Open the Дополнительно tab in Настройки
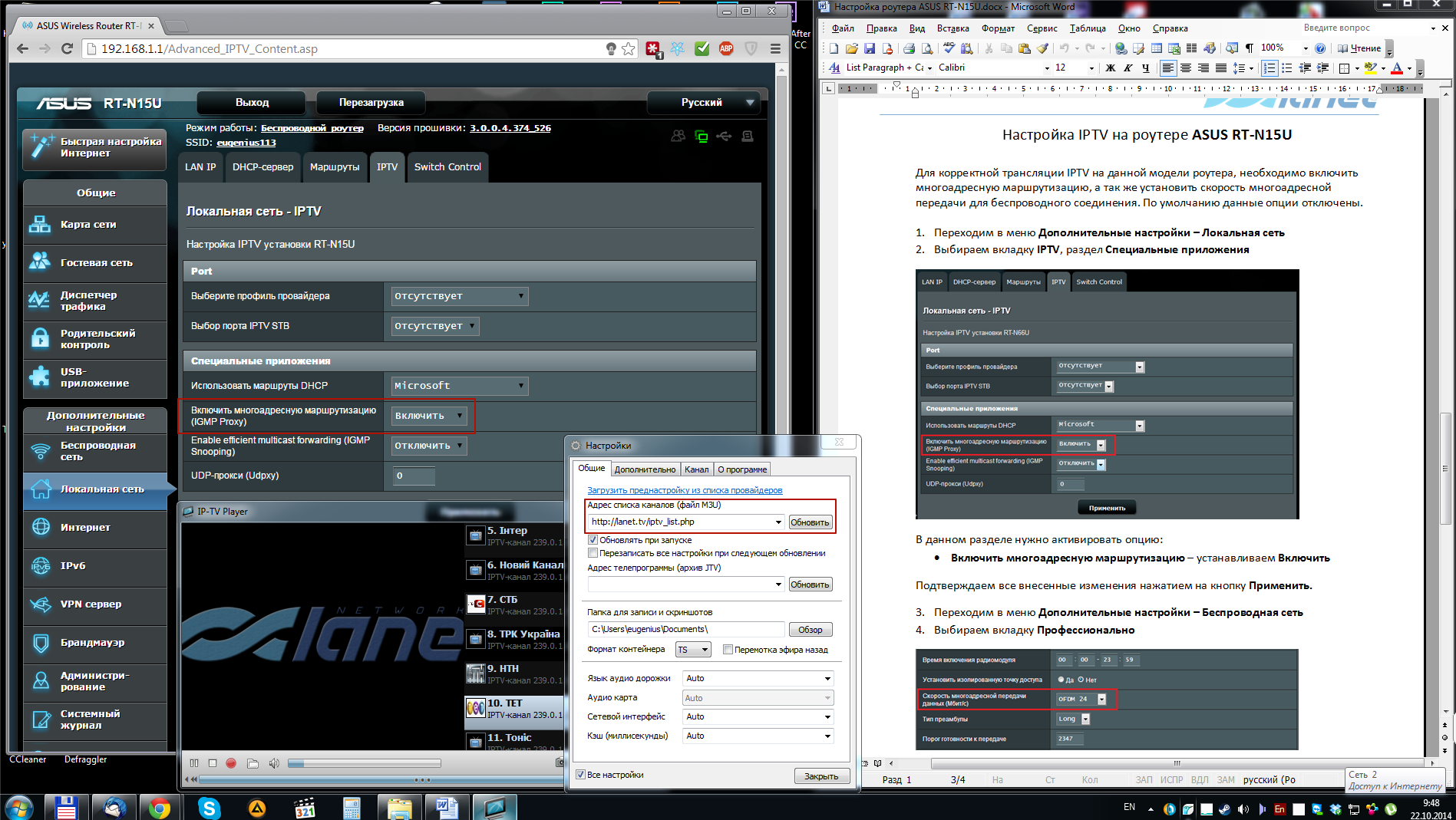Image resolution: width=1456 pixels, height=820 pixels. [645, 469]
